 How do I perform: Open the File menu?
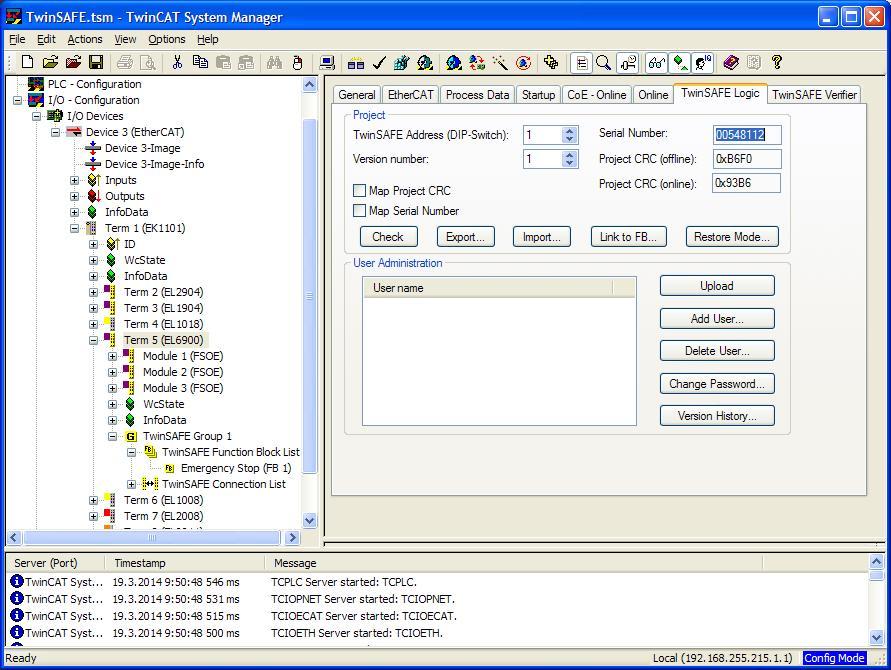coord(17,39)
